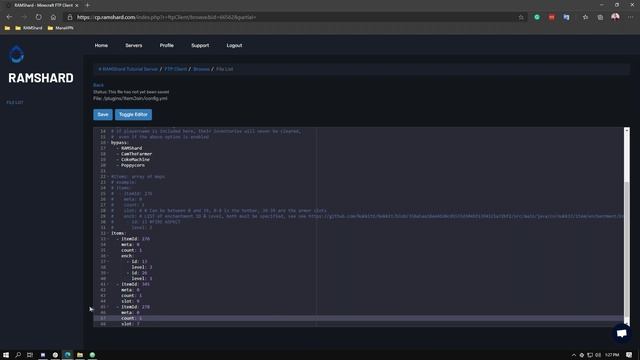Open File Explorer from taskbar
The width and height of the screenshot is (640, 360).
pyautogui.click(x=80, y=355)
